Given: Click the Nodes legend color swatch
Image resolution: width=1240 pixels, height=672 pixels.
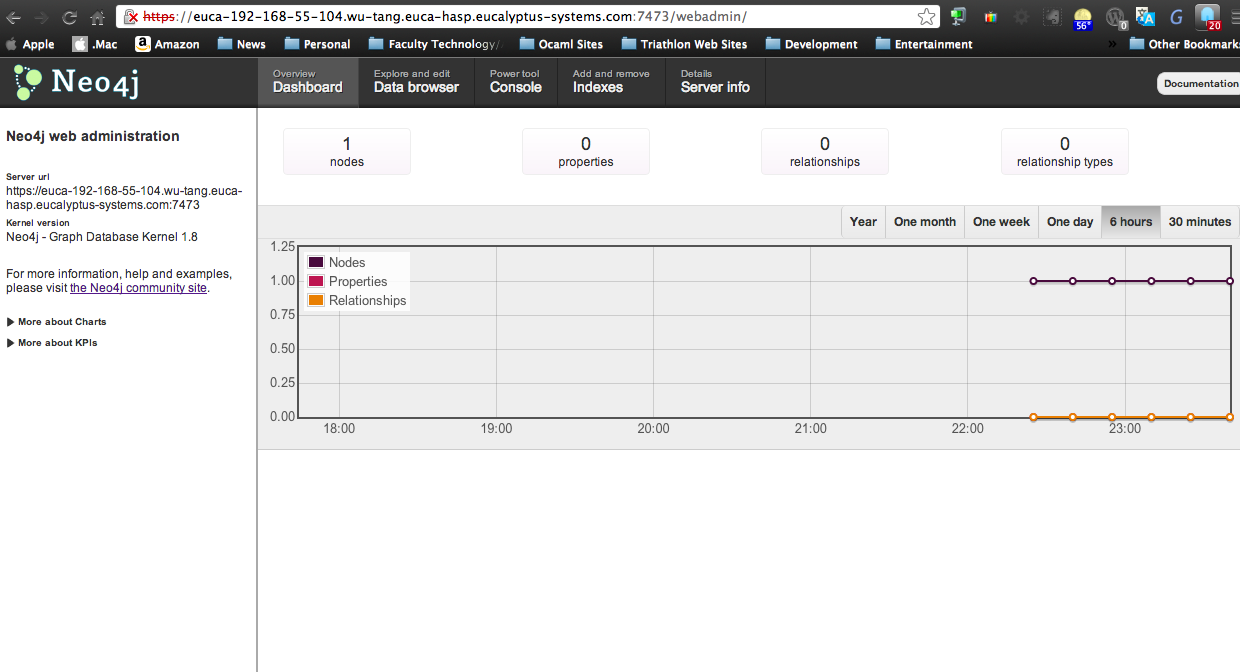Looking at the screenshot, I should (x=316, y=263).
